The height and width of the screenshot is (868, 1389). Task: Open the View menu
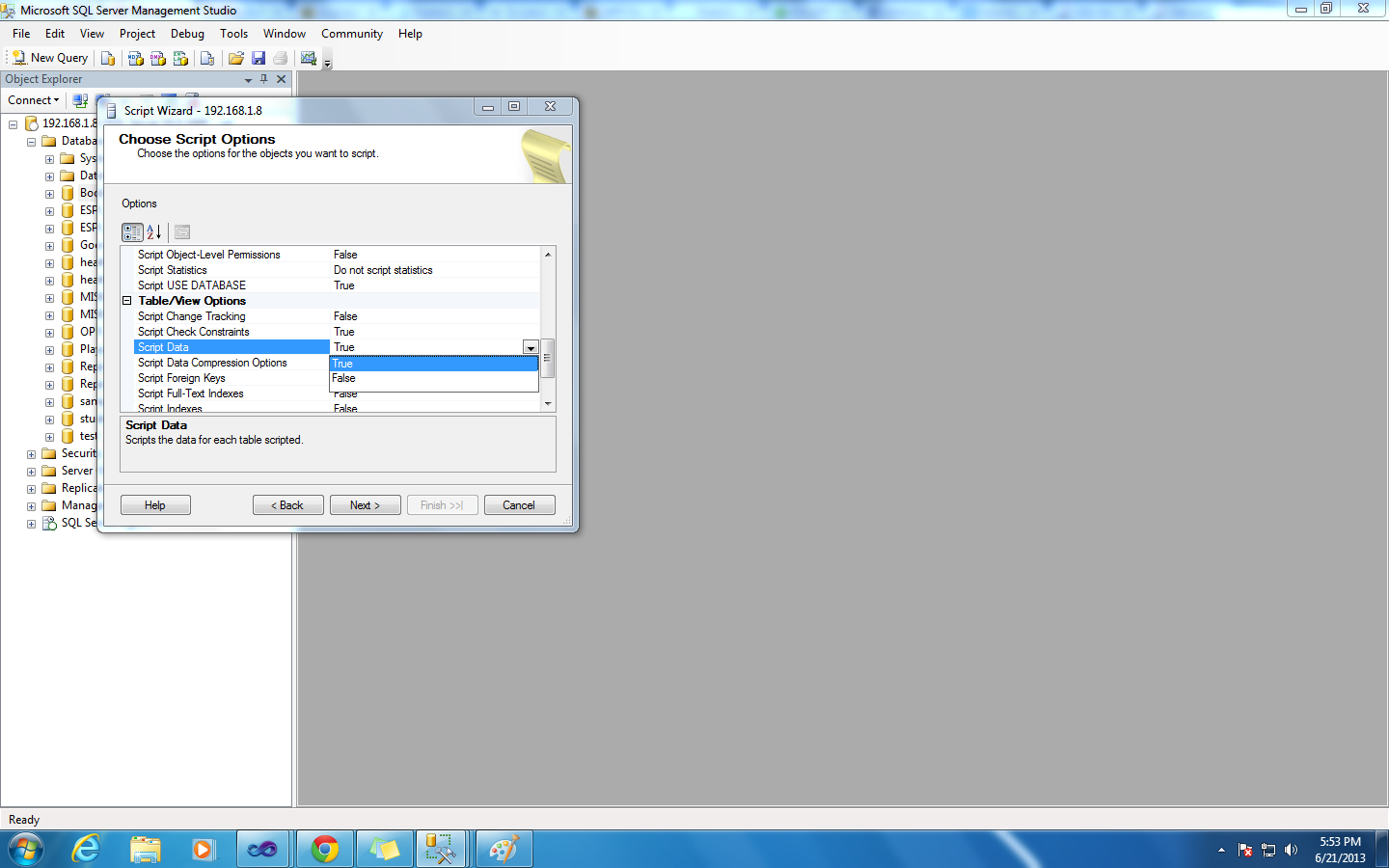click(93, 34)
